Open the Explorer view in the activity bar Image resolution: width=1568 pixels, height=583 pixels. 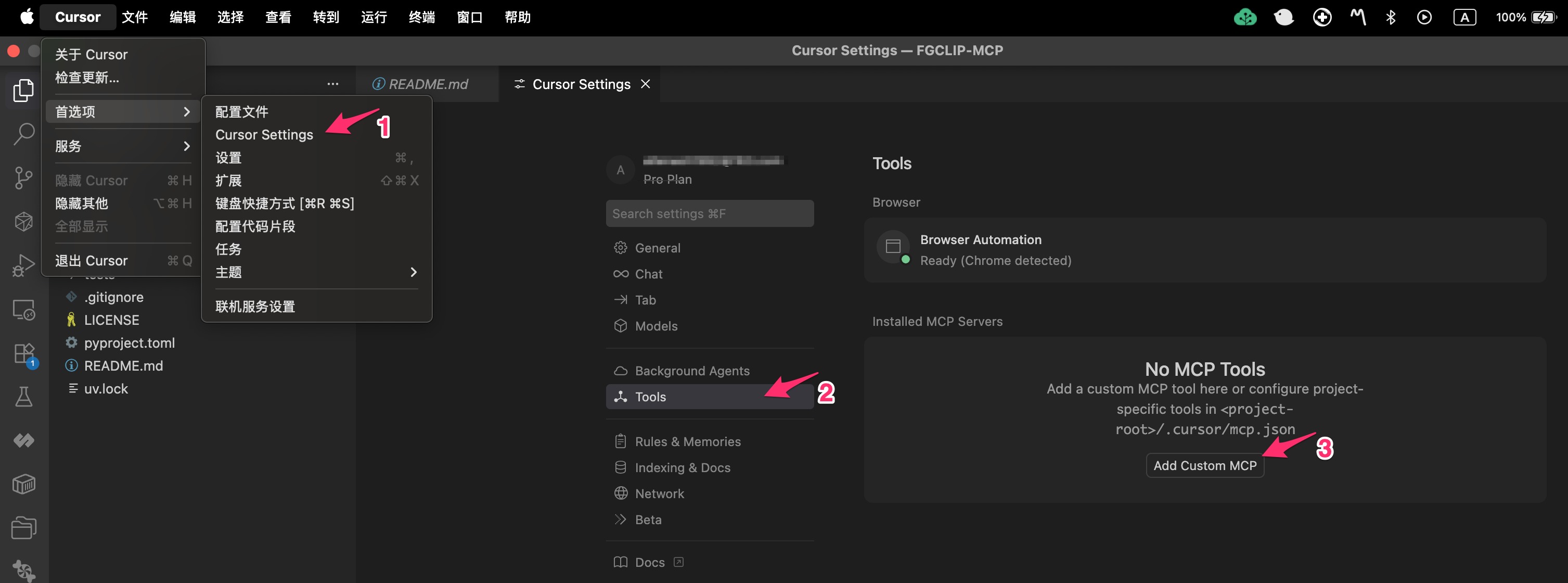[24, 90]
